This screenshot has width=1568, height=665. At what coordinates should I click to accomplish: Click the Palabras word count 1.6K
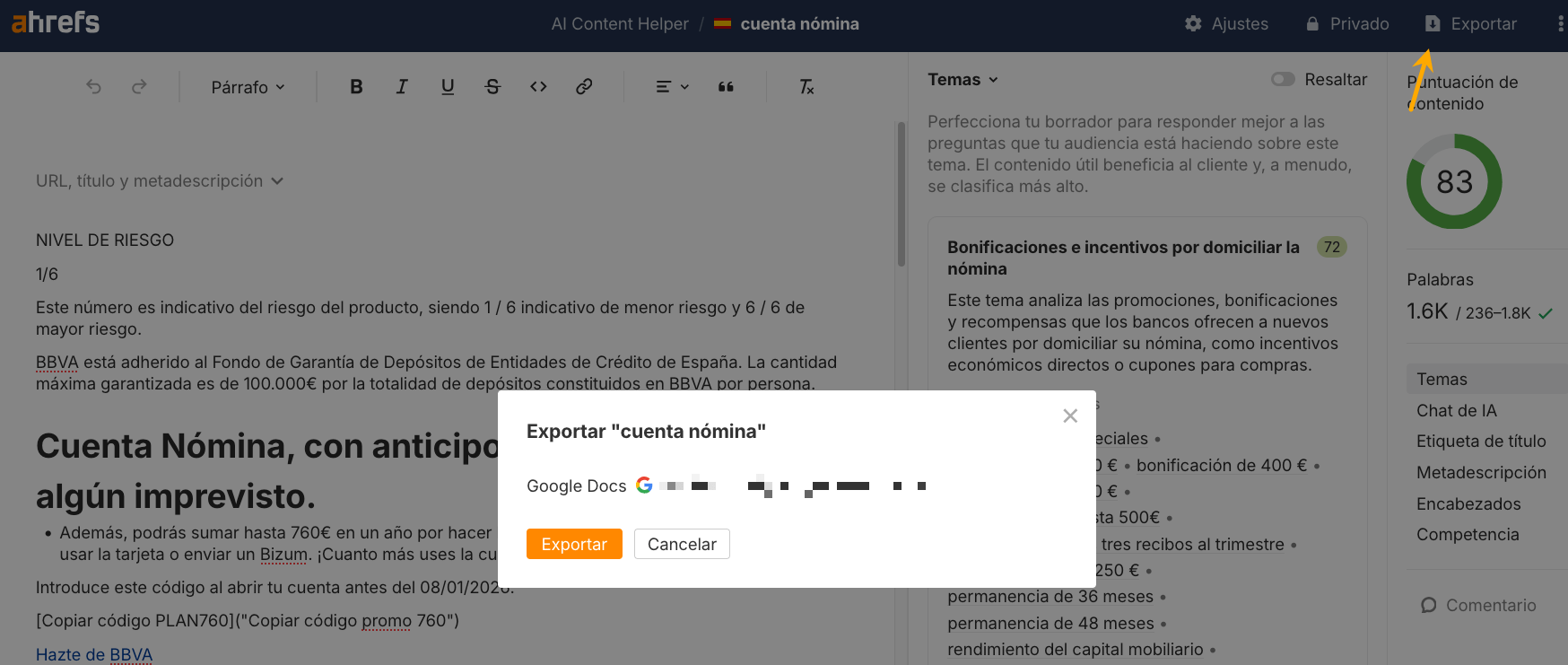point(1427,311)
